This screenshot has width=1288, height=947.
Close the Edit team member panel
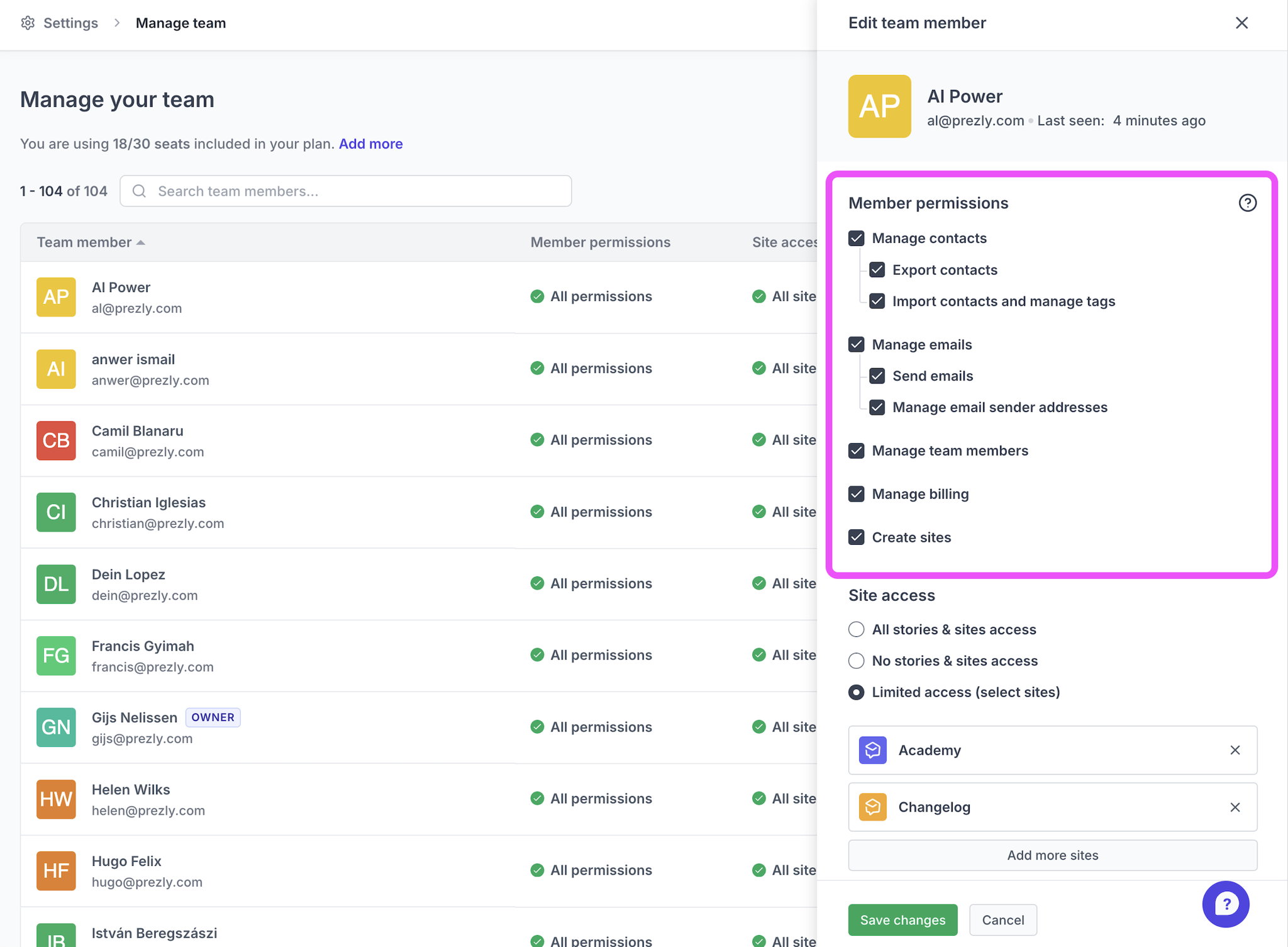point(1241,23)
